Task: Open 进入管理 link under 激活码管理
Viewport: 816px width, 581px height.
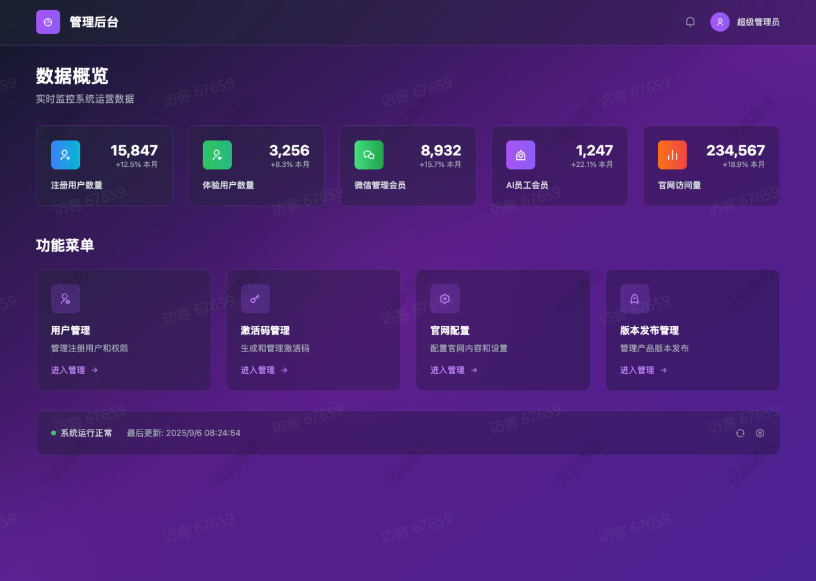Action: [264, 370]
